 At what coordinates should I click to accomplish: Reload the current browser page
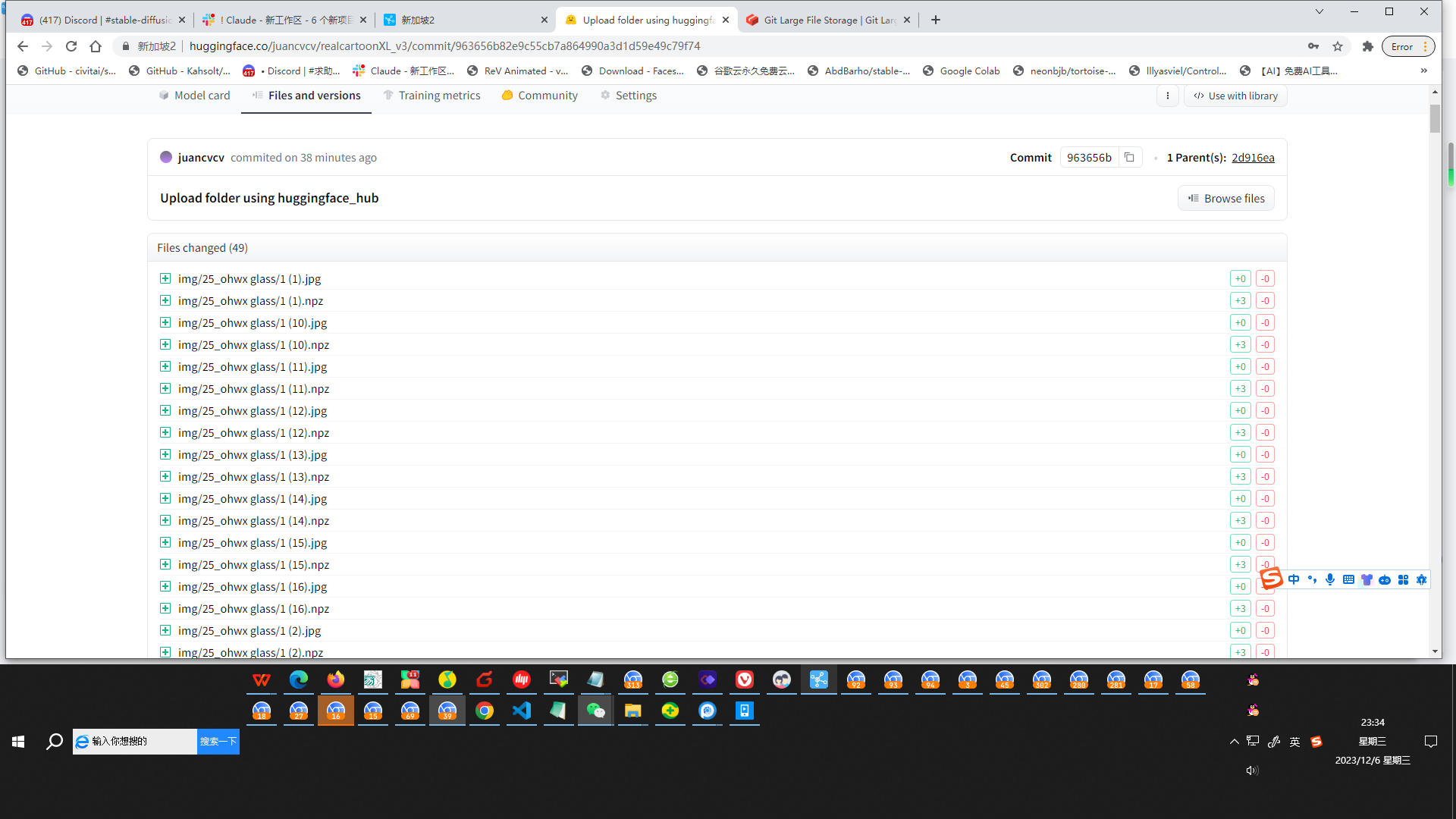pos(71,46)
